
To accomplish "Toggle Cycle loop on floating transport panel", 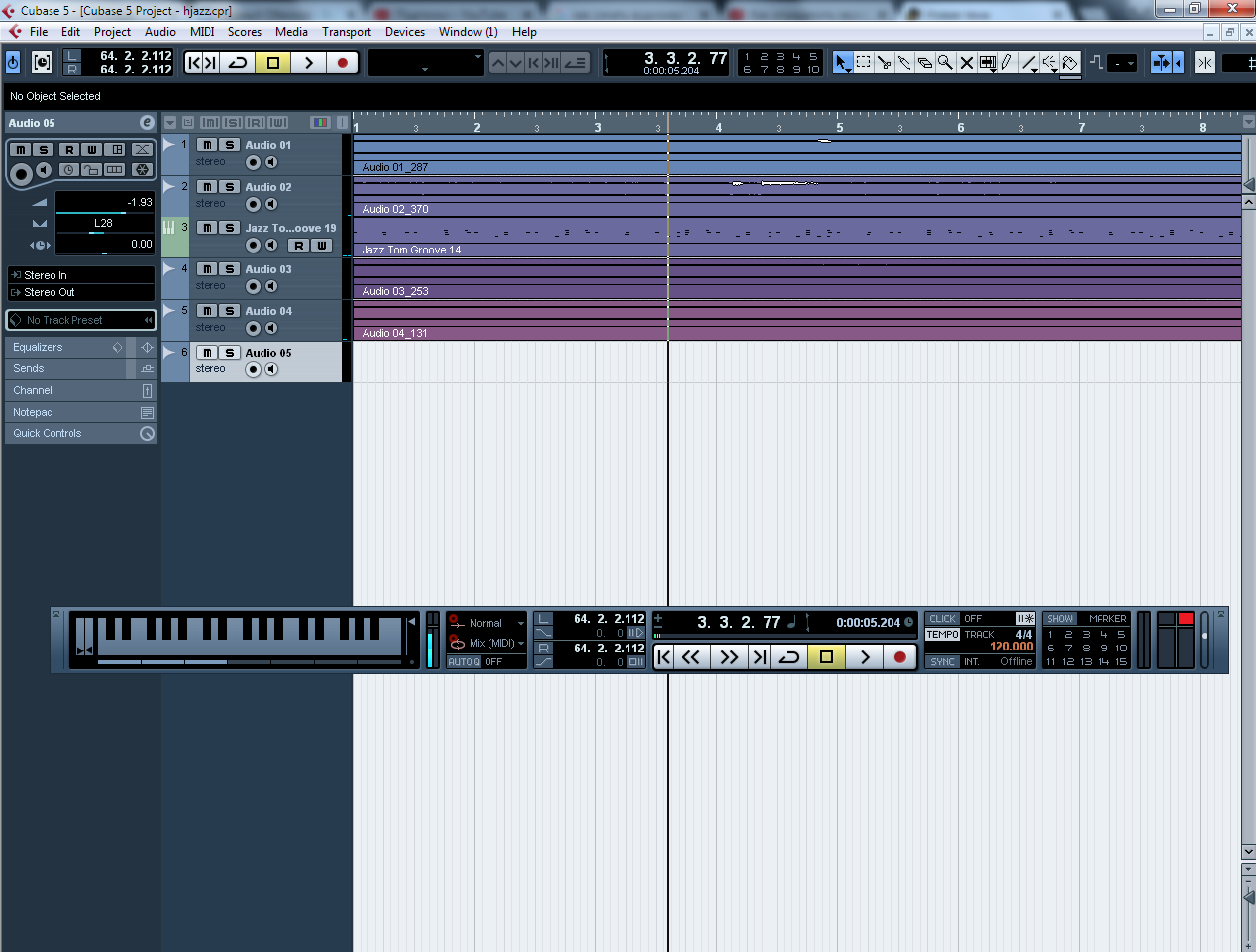I will click(789, 657).
